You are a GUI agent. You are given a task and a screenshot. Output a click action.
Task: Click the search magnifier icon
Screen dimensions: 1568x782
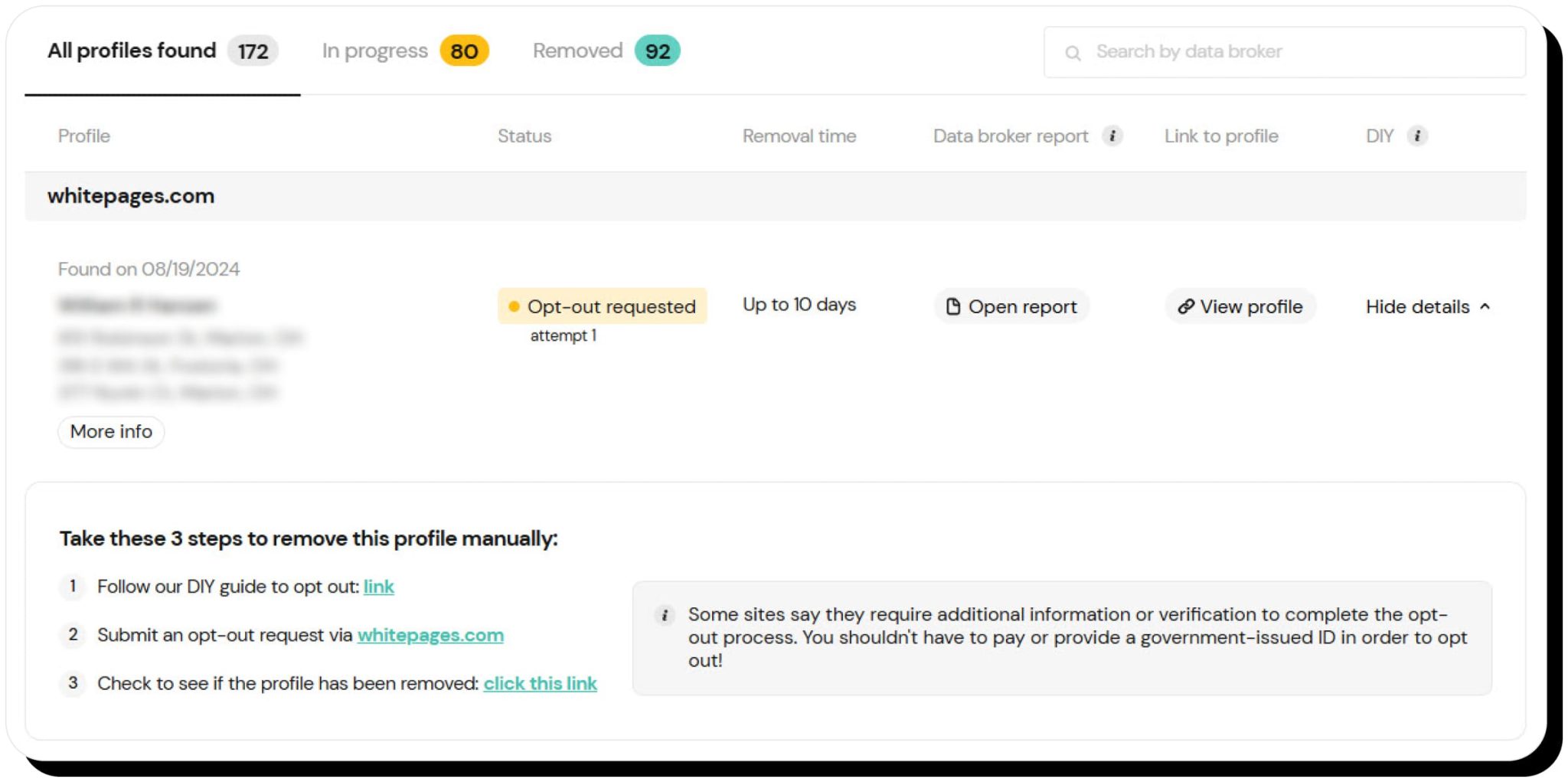[1073, 52]
